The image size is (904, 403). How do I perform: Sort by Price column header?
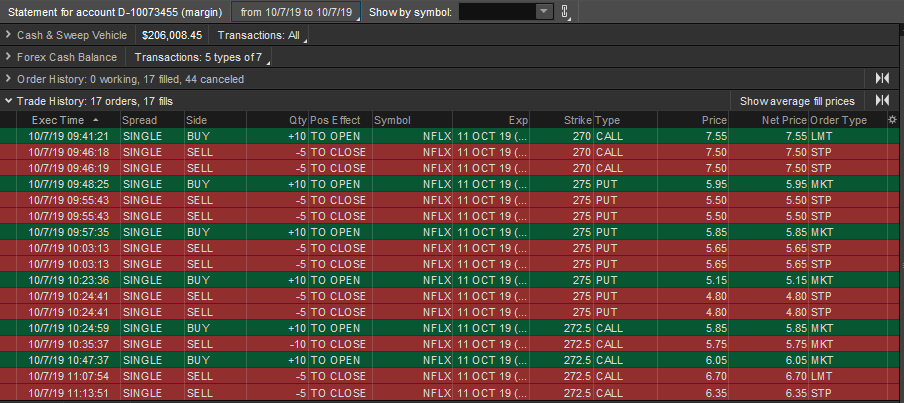[x=692, y=120]
